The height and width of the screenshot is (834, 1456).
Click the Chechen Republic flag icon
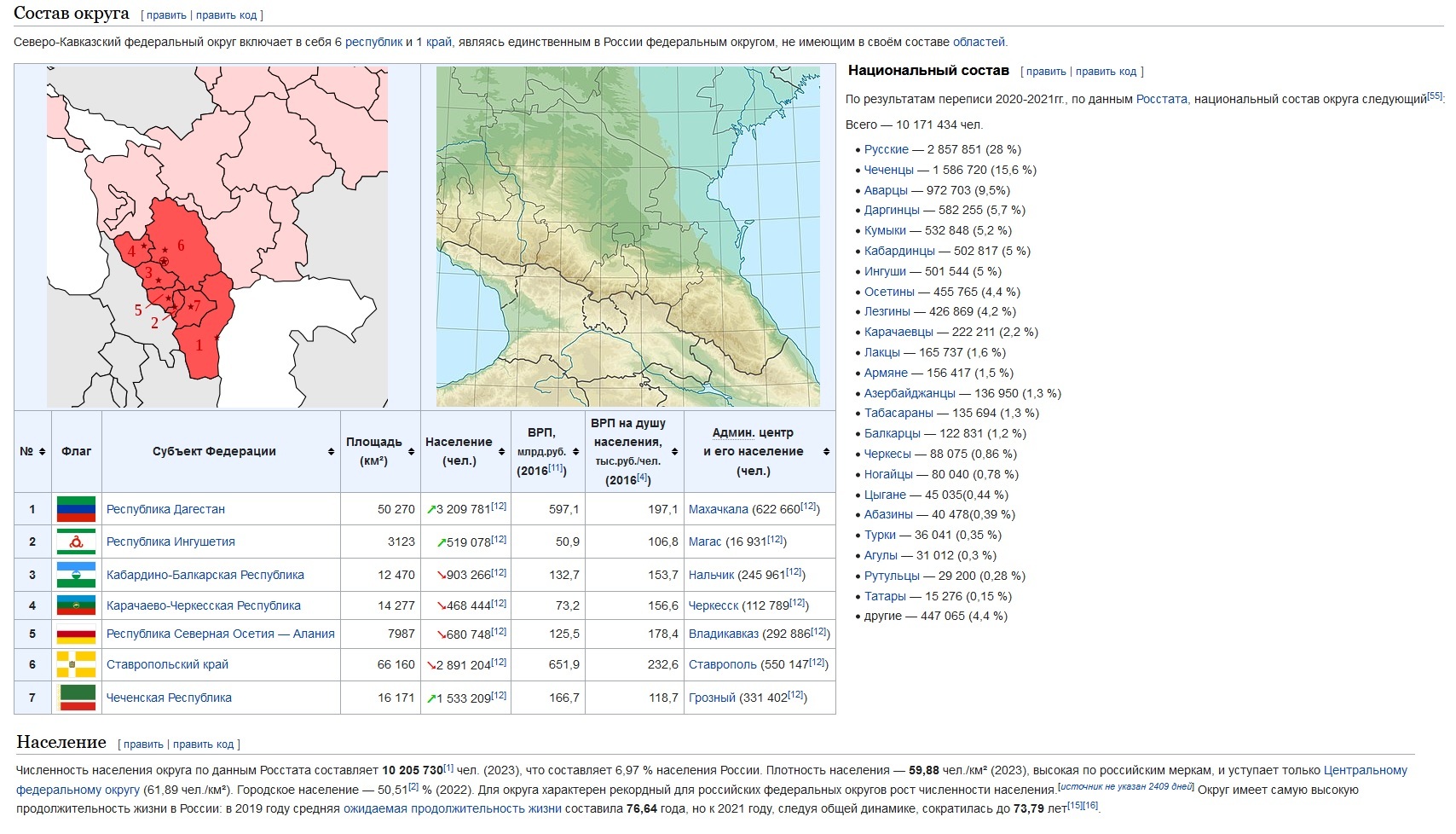pos(76,698)
